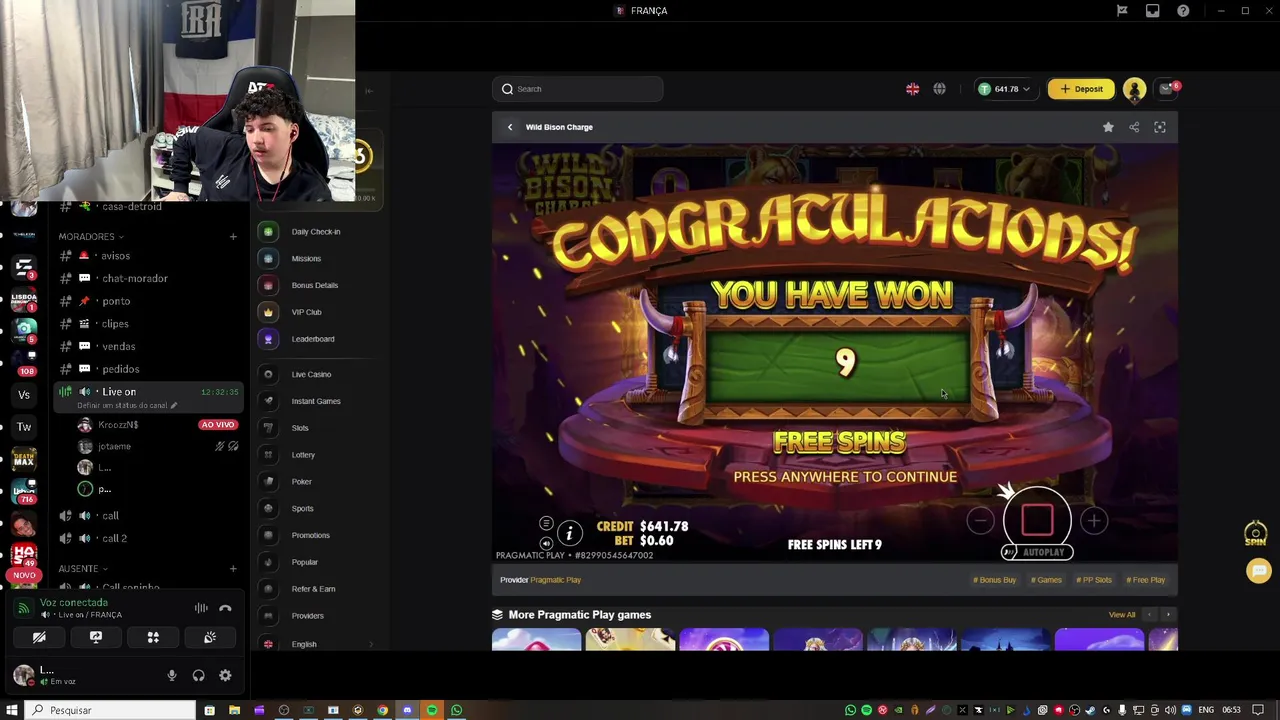Screen dimensions: 1280x720
Task: Collapse the AUSENTE category in Discord
Action: (82, 569)
